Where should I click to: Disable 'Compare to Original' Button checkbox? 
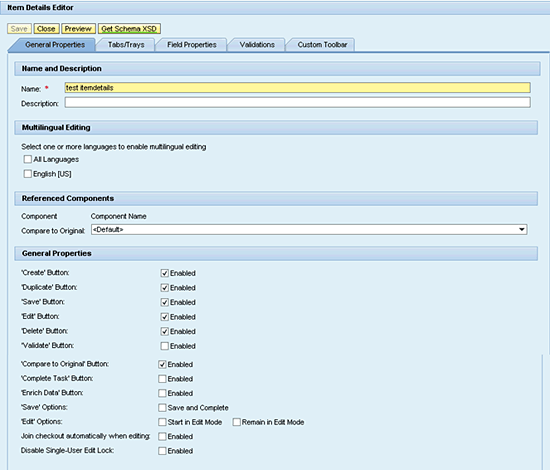(162, 365)
